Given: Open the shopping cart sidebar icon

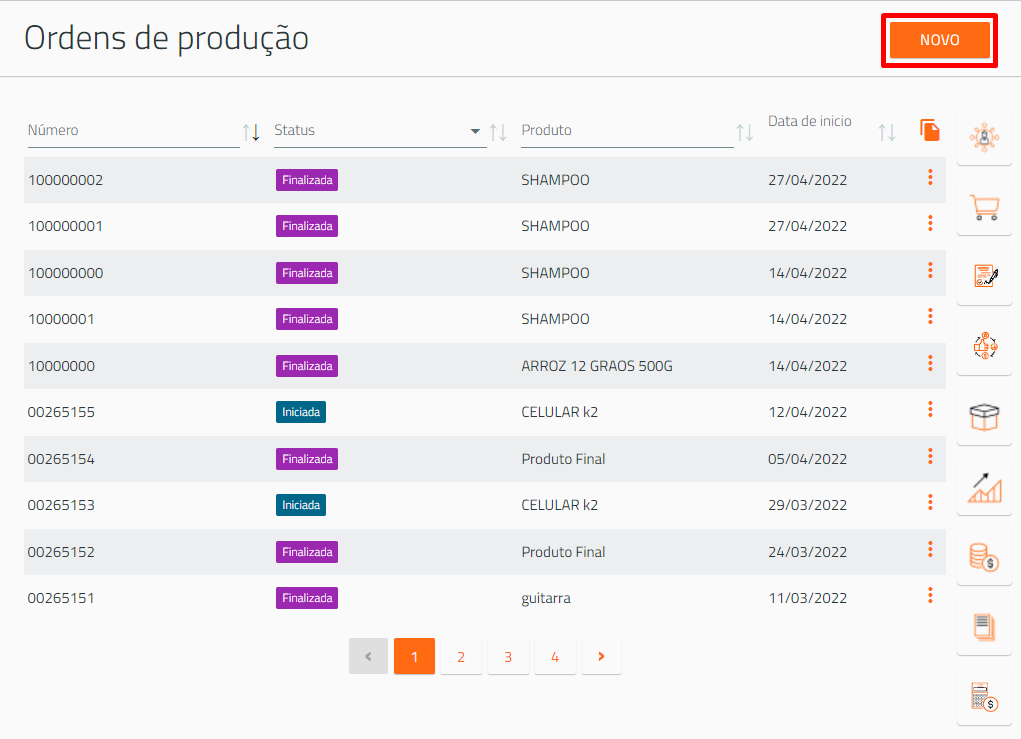Looking at the screenshot, I should pos(984,208).
